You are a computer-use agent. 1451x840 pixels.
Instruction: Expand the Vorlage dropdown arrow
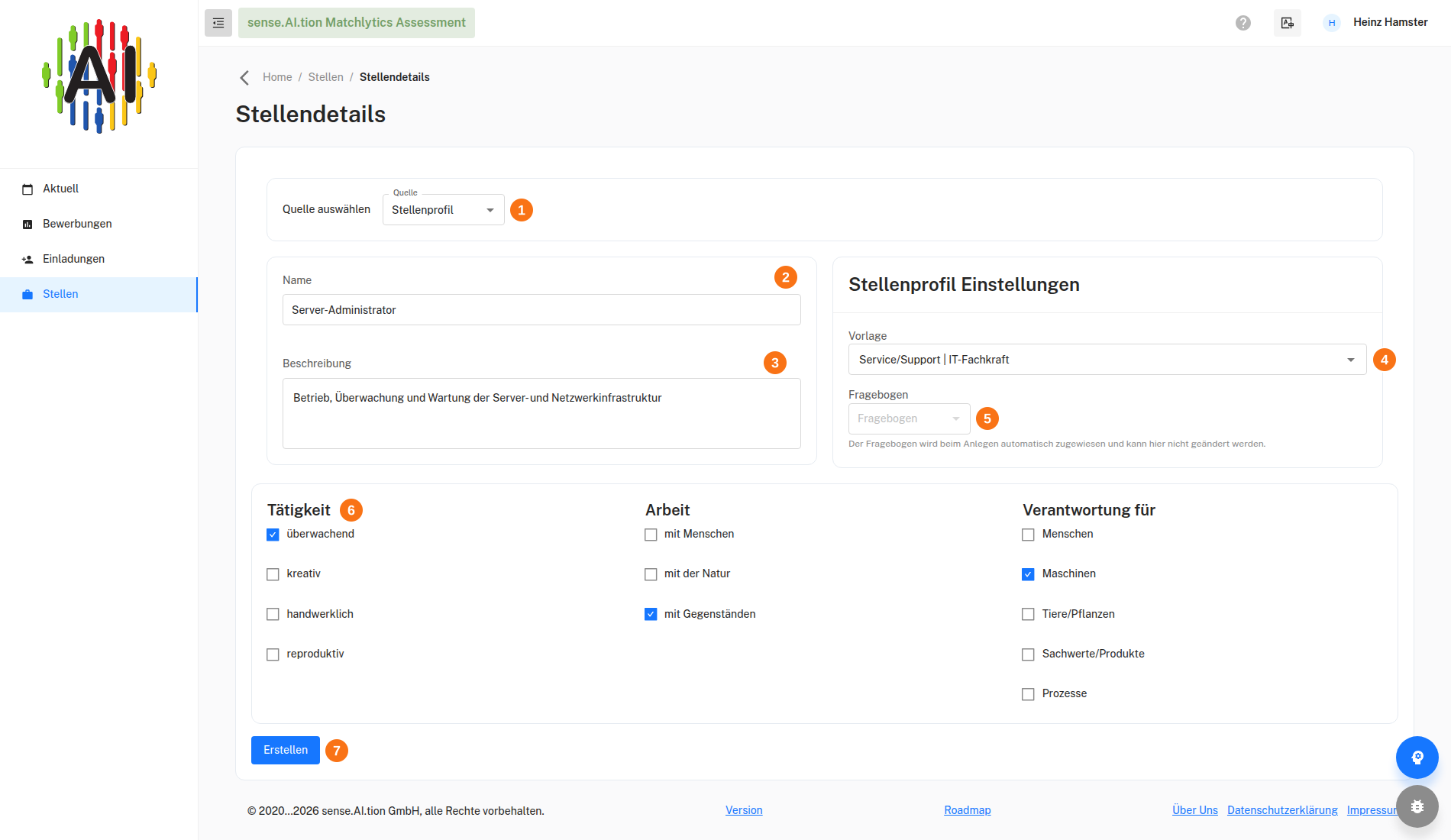point(1351,360)
